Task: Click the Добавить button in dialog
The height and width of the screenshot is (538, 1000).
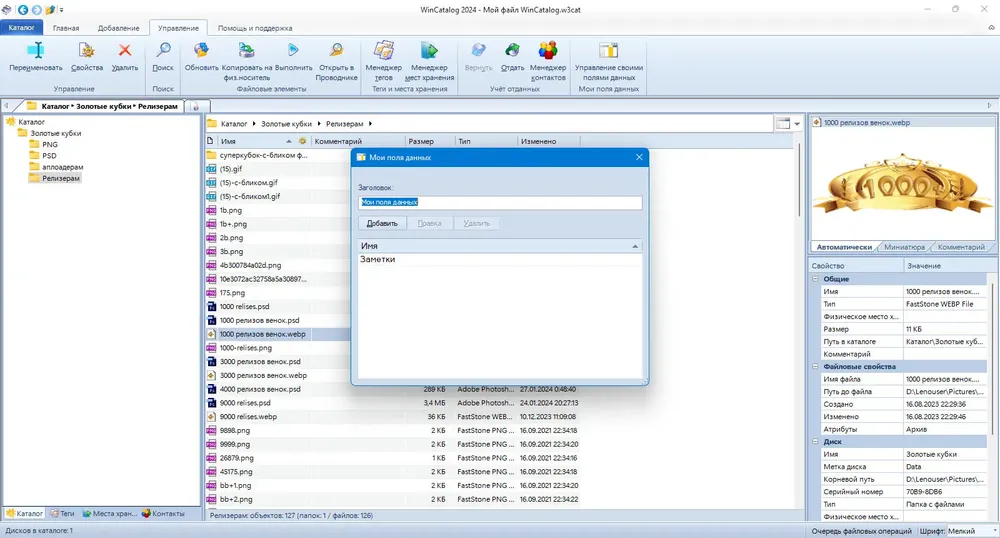Action: point(382,223)
